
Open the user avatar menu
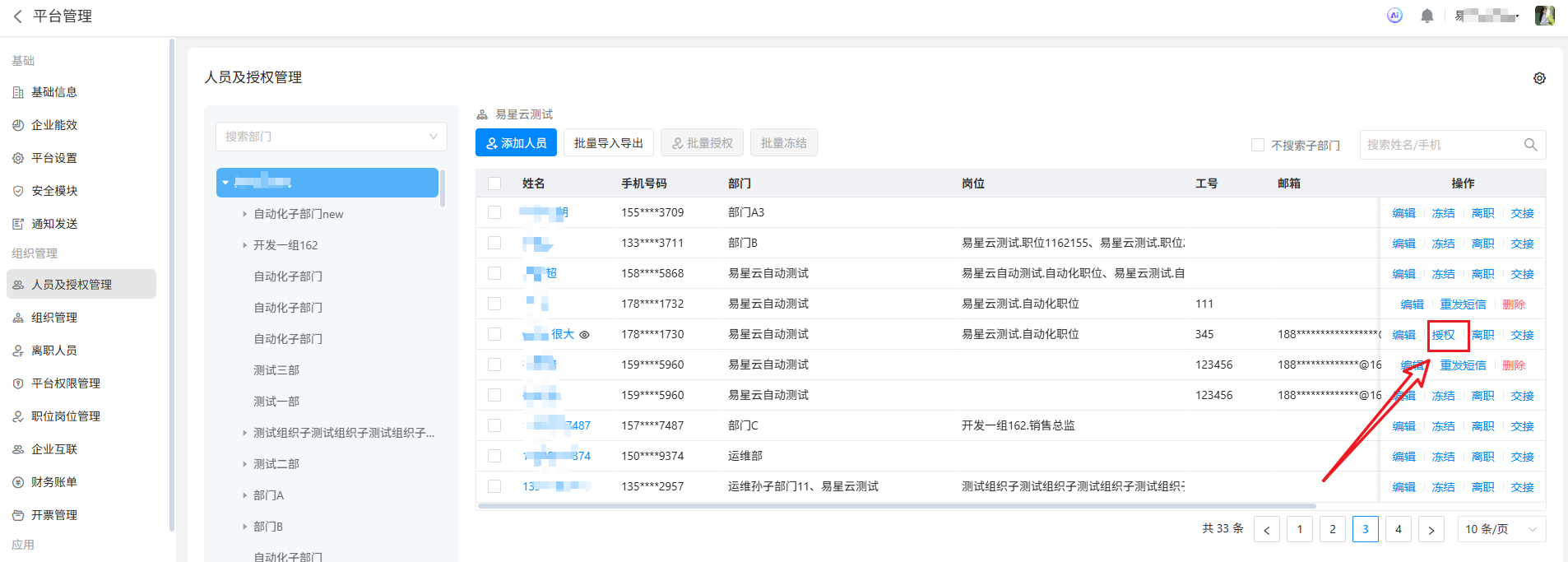point(1544,16)
